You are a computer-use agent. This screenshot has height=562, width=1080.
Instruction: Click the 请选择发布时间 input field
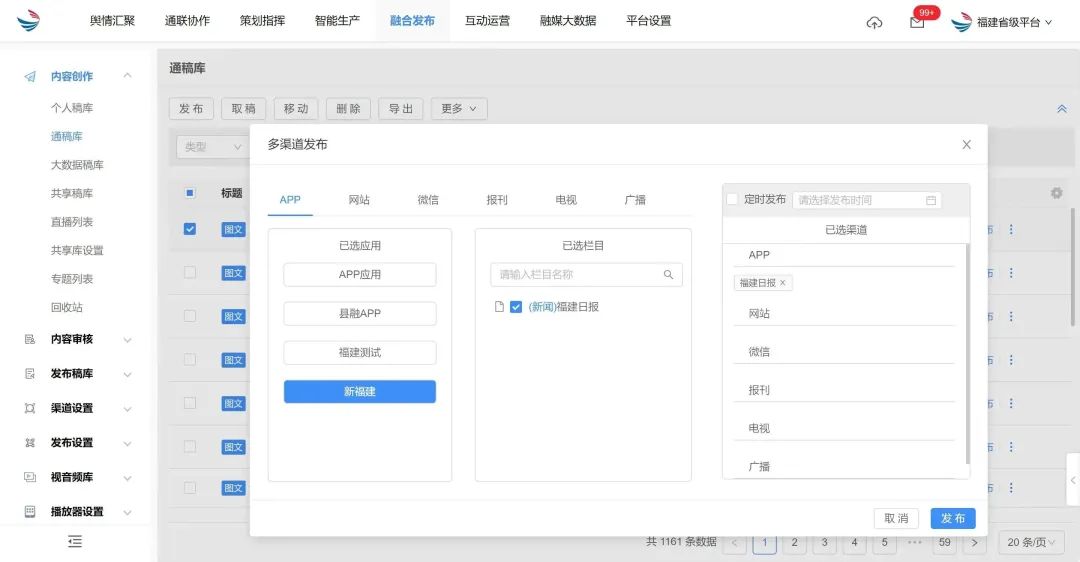point(858,200)
